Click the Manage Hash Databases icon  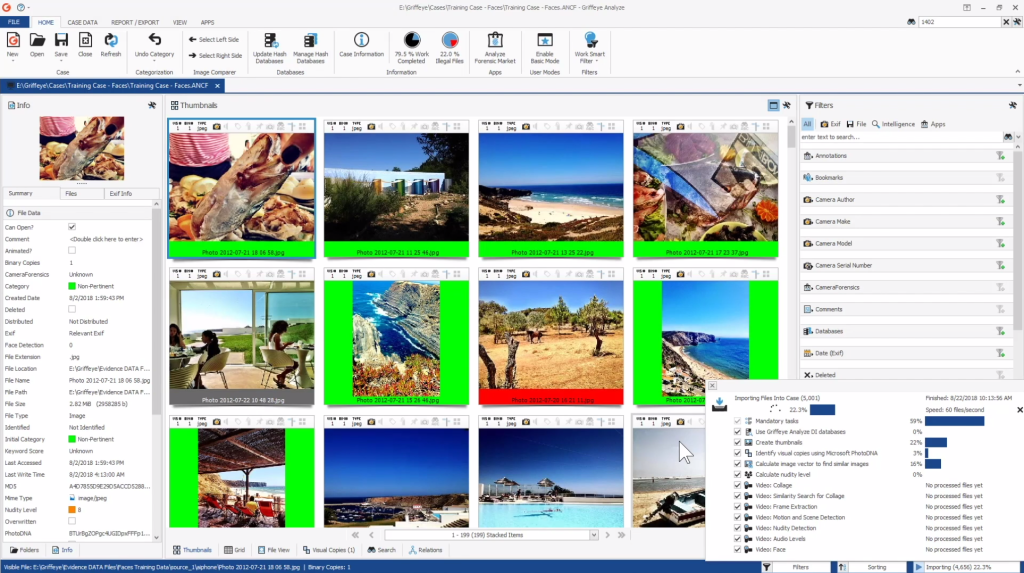click(x=310, y=40)
